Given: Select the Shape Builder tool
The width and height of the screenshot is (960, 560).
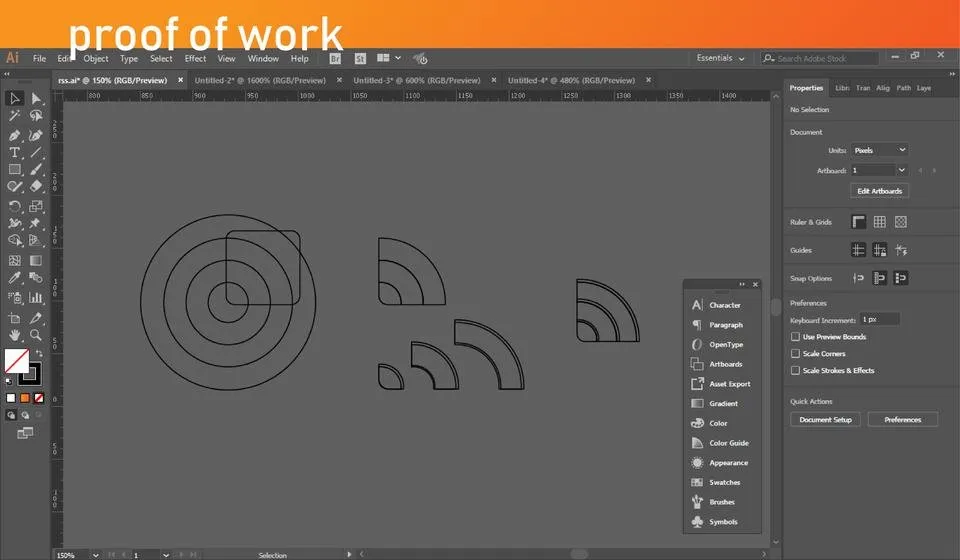Looking at the screenshot, I should (14, 241).
